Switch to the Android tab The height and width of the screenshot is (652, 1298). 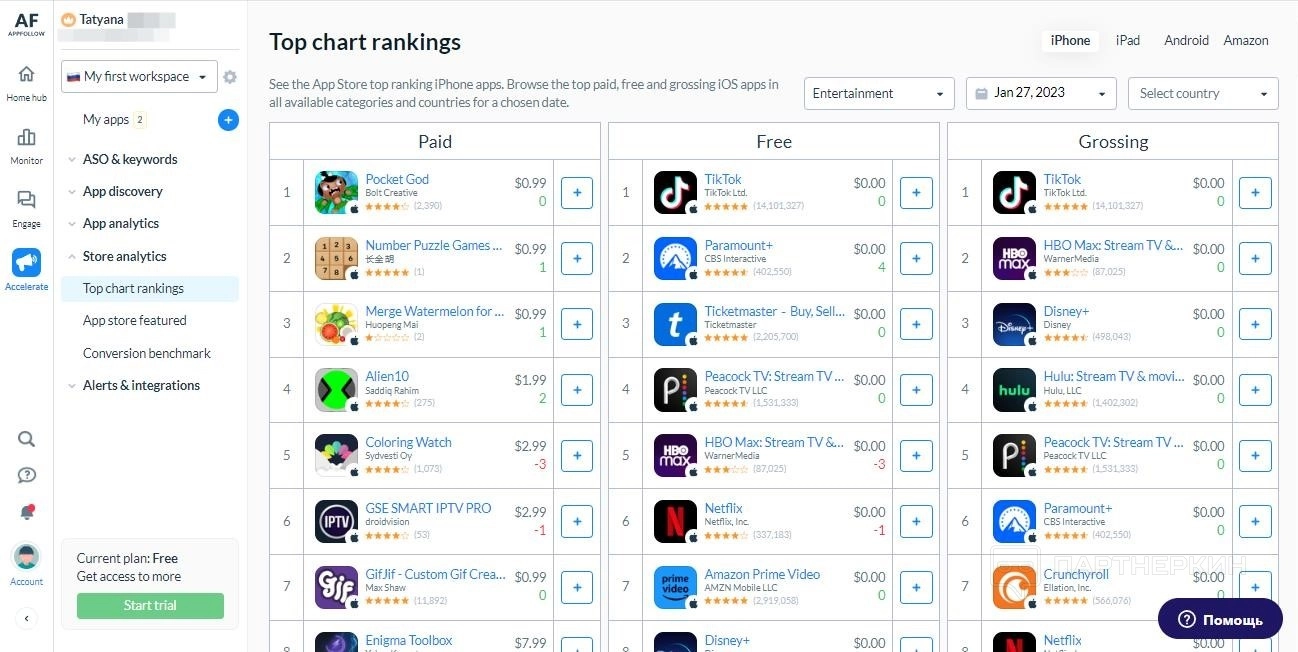point(1186,41)
